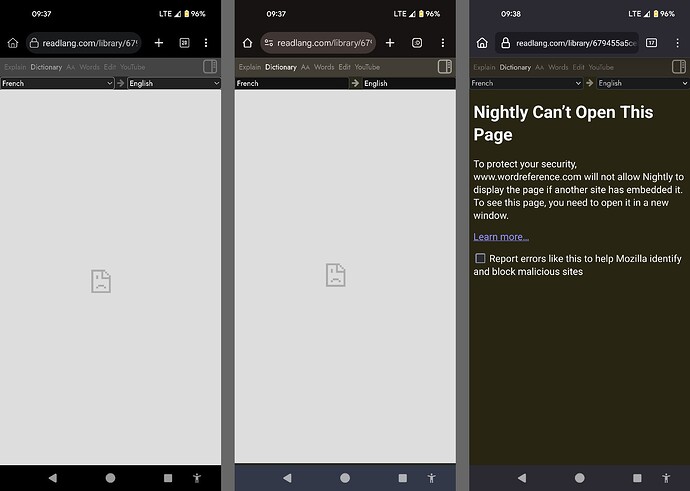Image resolution: width=690 pixels, height=491 pixels.
Task: Toggle the sidebar panel icon in left screenshot
Action: point(210,67)
